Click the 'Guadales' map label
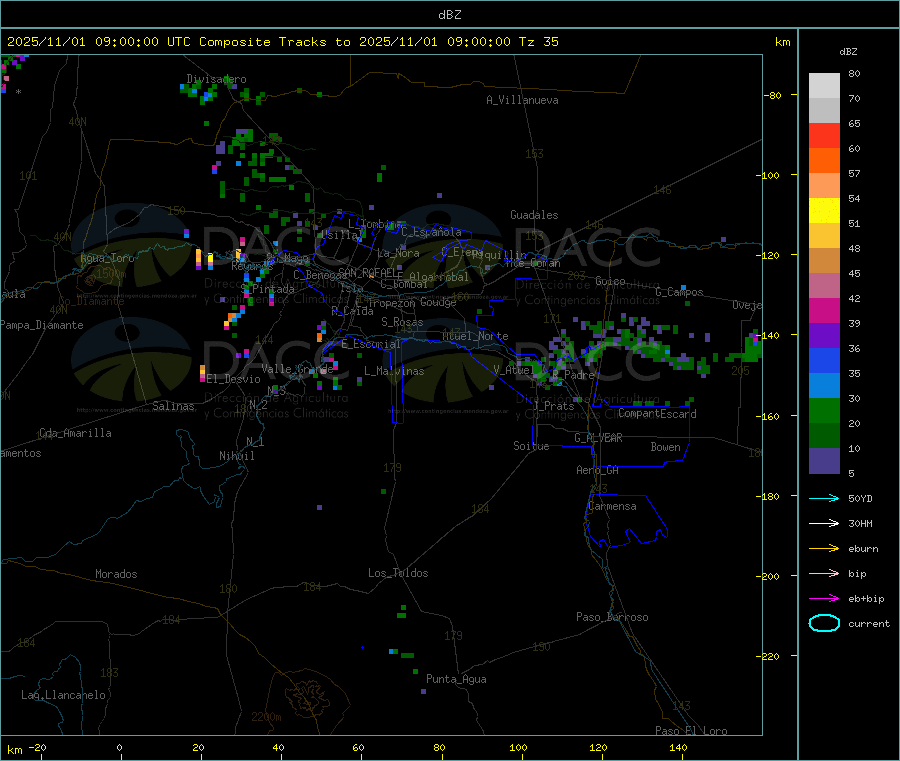Screen dimensions: 900x761 pos(534,215)
